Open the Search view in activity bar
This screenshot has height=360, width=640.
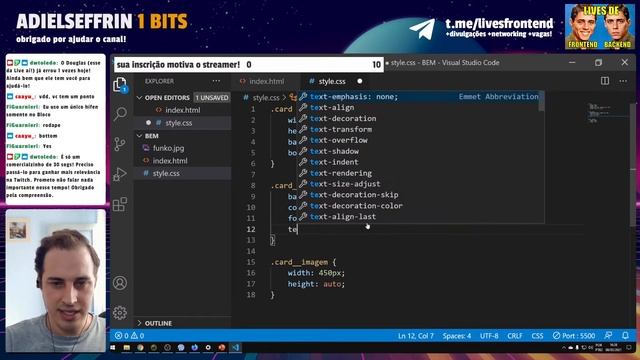pos(120,114)
